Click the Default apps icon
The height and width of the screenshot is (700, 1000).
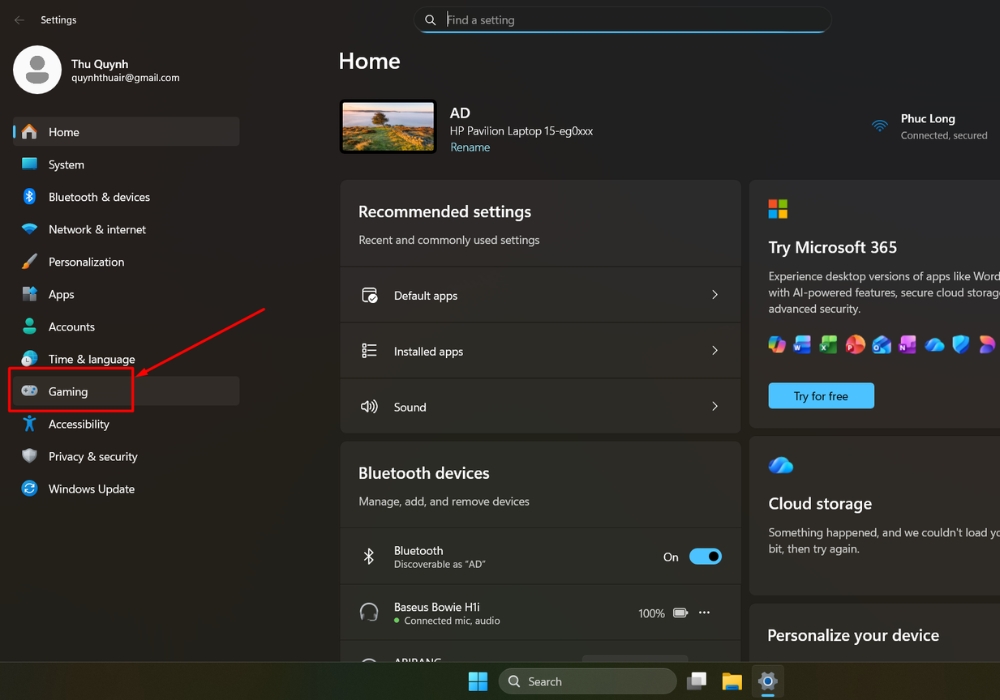[369, 295]
